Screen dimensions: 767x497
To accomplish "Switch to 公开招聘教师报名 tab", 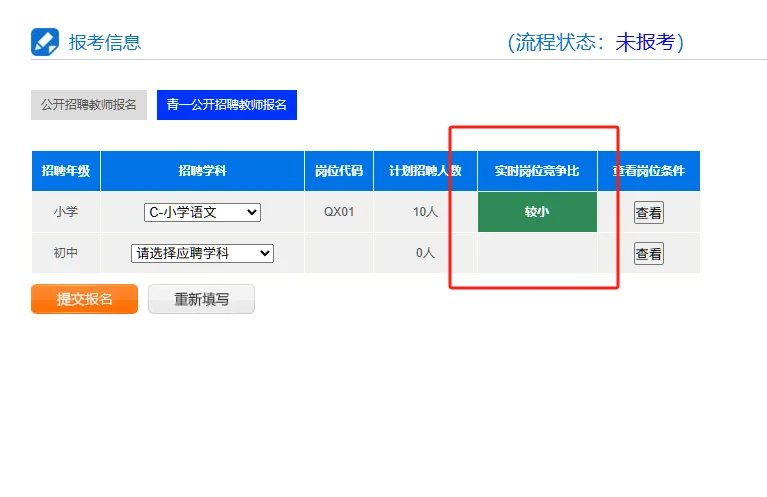I will [x=89, y=105].
